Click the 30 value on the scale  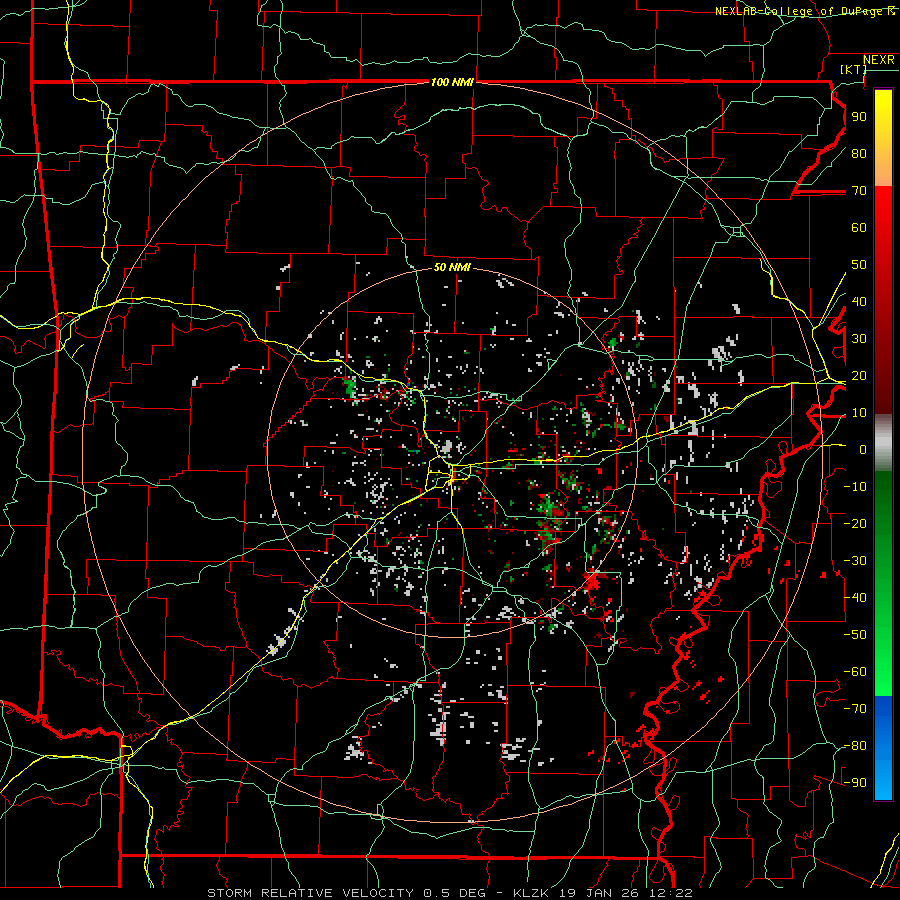[x=859, y=339]
